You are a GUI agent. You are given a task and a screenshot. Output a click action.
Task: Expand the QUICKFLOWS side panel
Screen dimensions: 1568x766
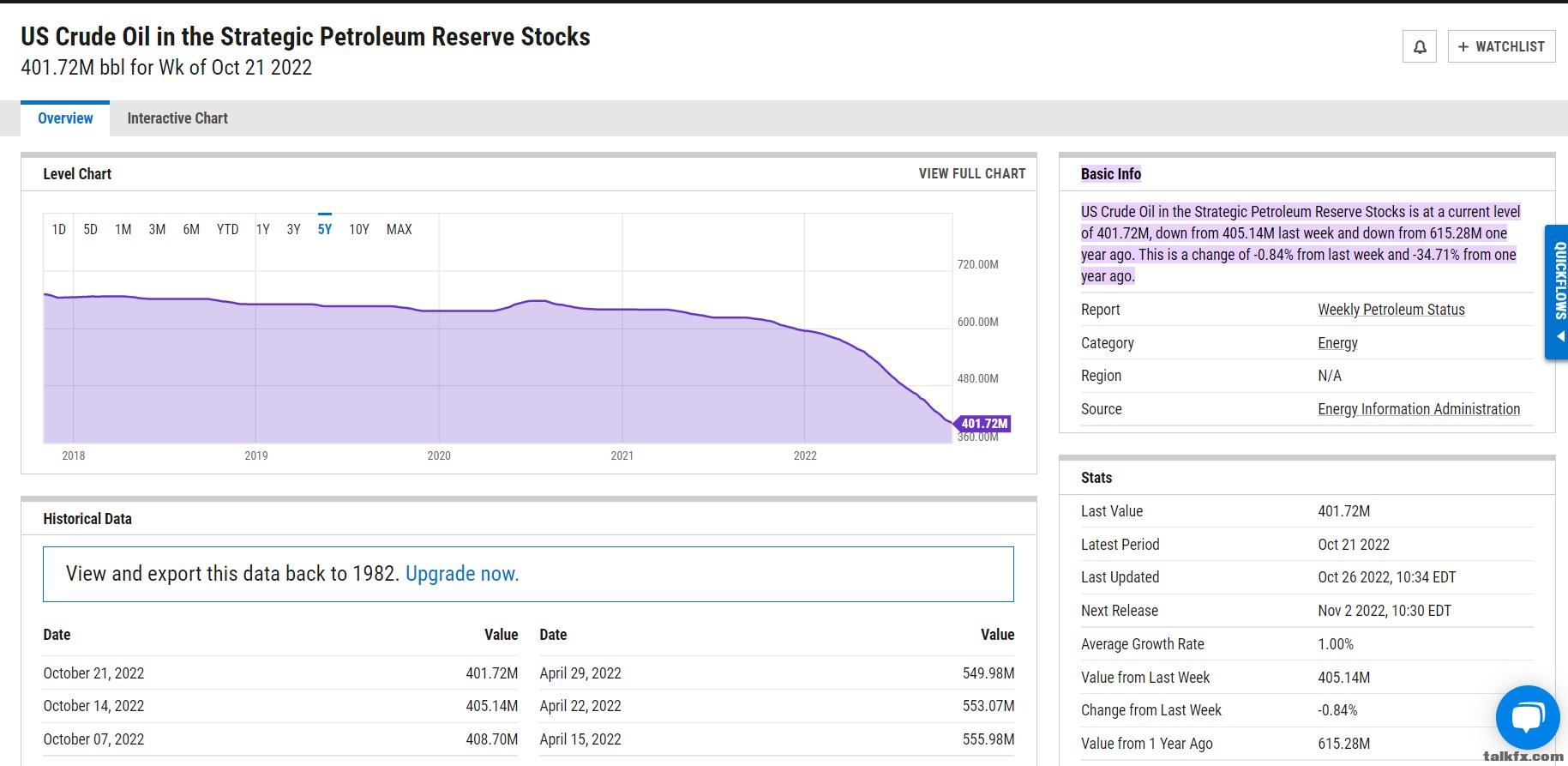point(1557,292)
